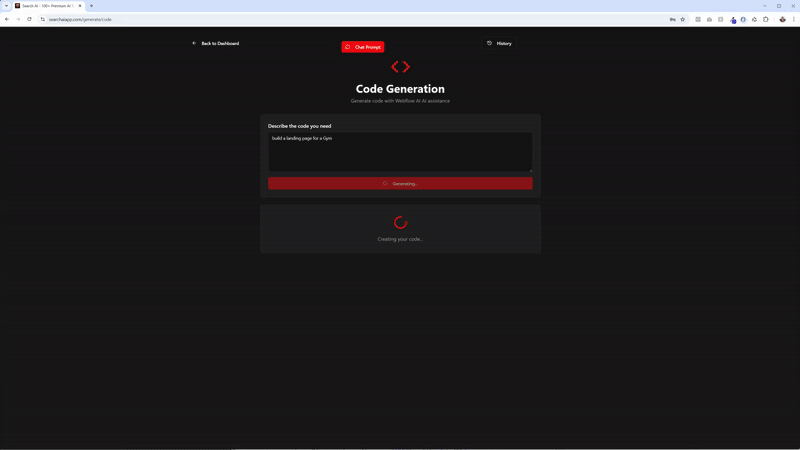Click the red loading spinner
The width and height of the screenshot is (800, 450).
click(x=400, y=223)
